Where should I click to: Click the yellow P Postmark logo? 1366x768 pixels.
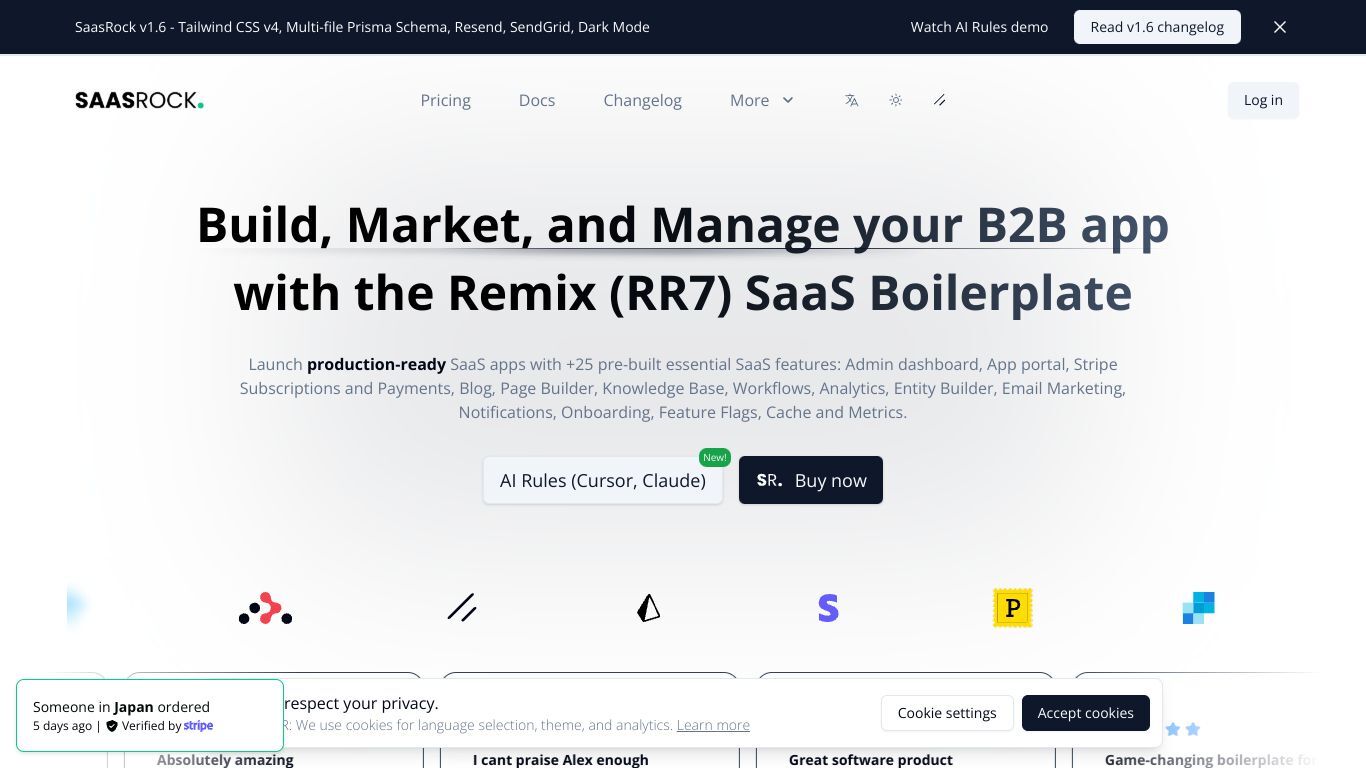tap(1012, 608)
